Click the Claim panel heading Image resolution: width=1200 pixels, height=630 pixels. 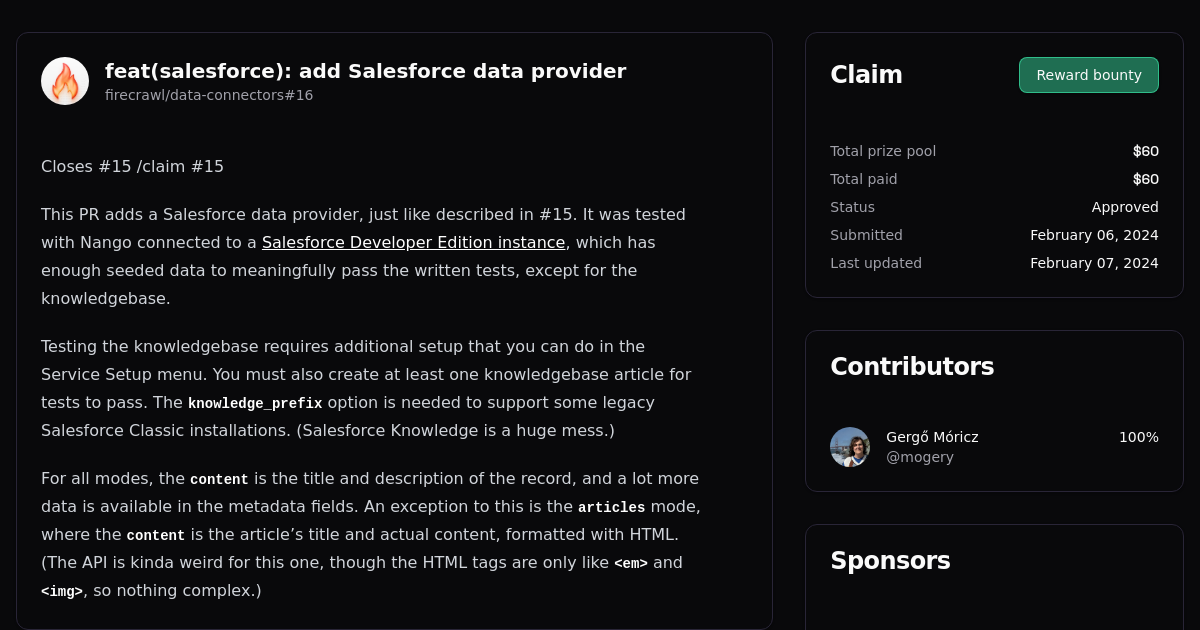(x=866, y=74)
